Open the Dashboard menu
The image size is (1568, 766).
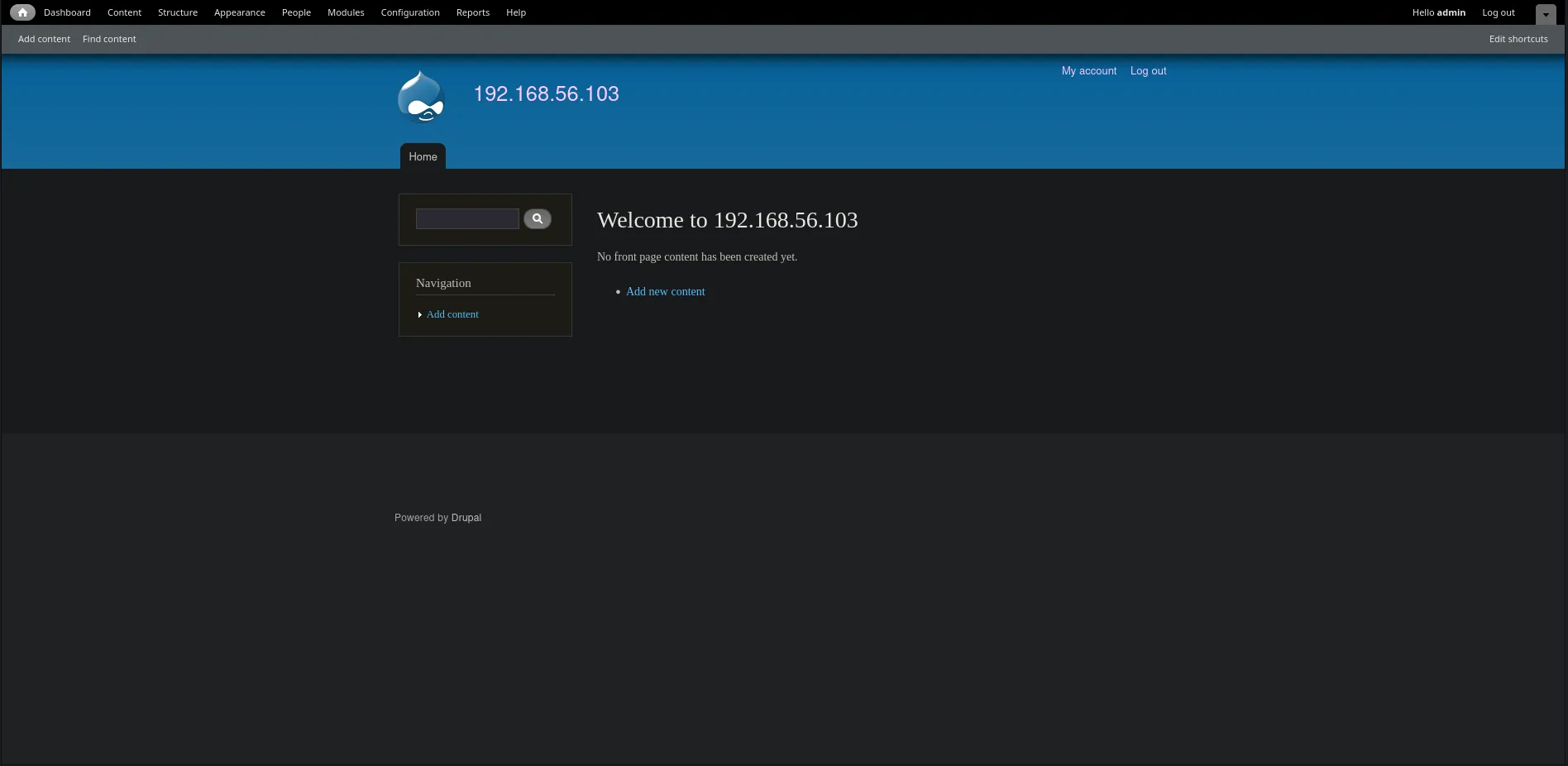point(67,12)
